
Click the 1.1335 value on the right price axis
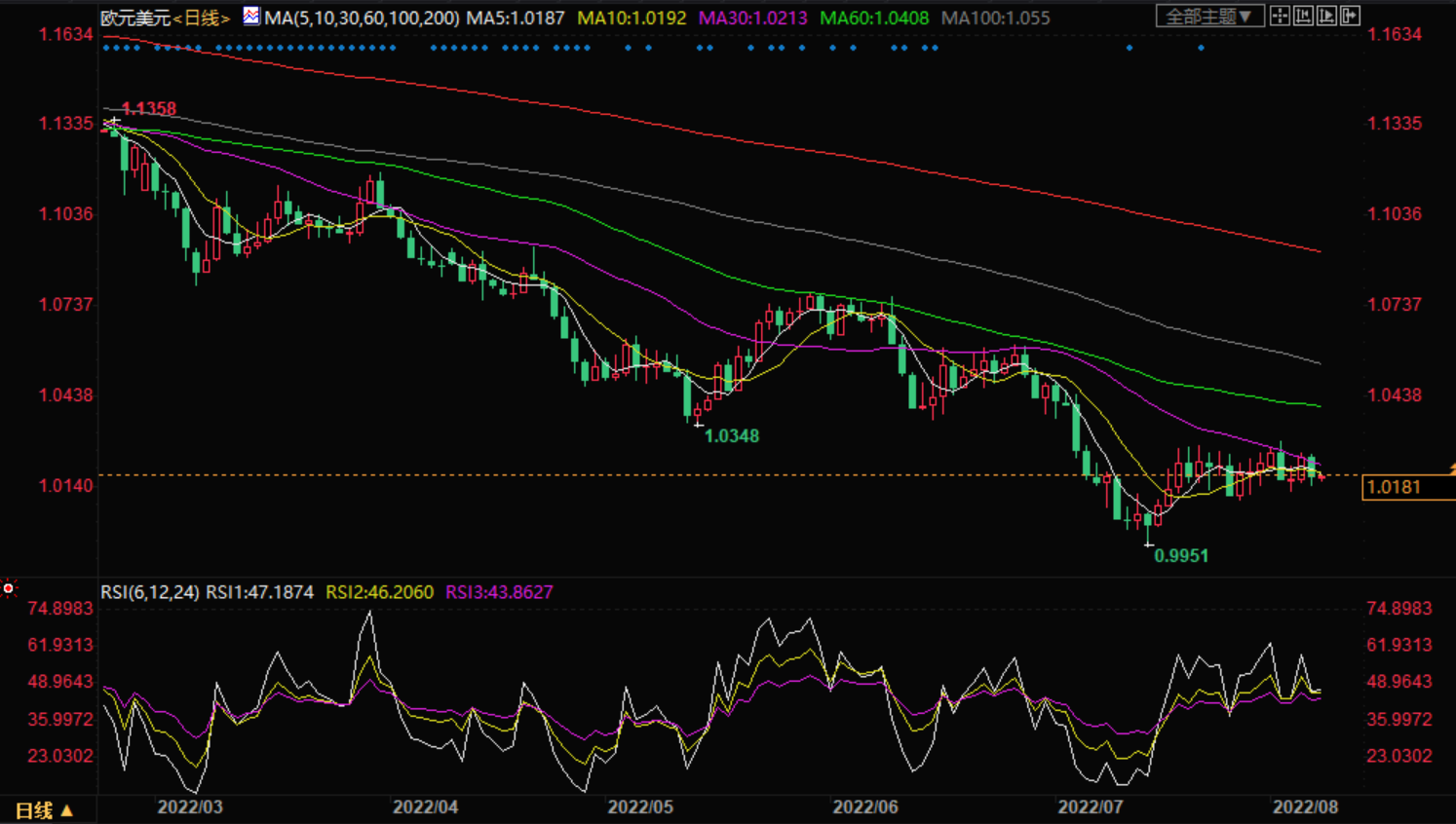(1395, 124)
